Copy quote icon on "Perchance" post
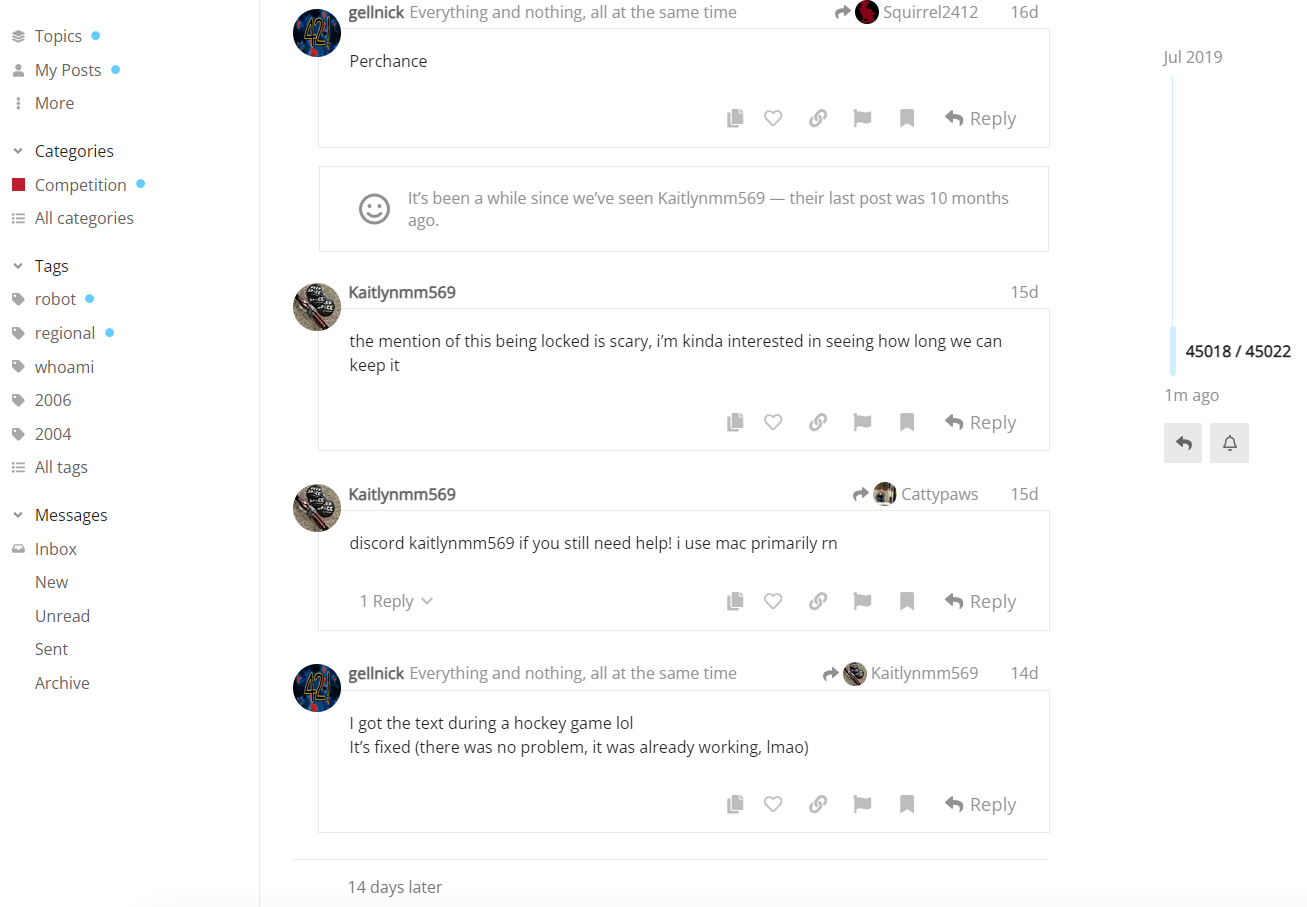The width and height of the screenshot is (1307, 907). click(735, 118)
